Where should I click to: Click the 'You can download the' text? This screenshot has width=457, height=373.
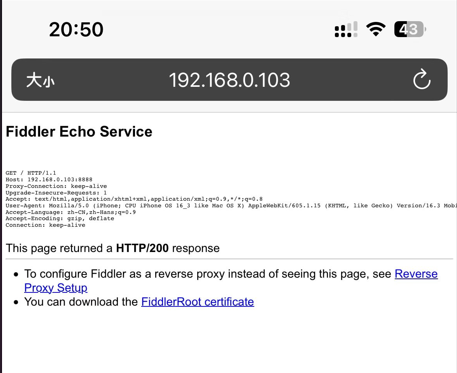[x=81, y=302]
